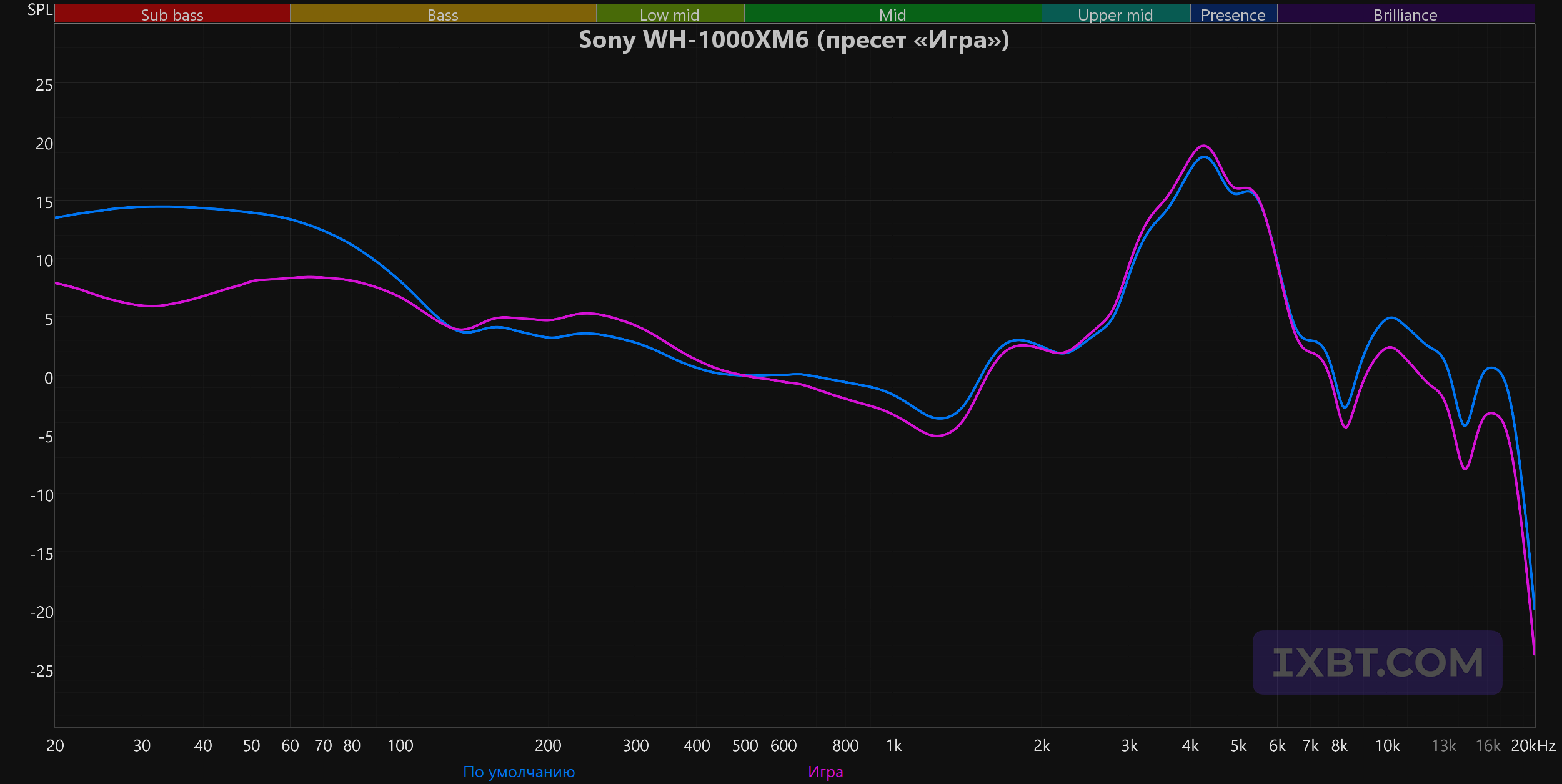The width and height of the screenshot is (1562, 784).
Task: Click the «Игра» legend entry
Action: [825, 772]
